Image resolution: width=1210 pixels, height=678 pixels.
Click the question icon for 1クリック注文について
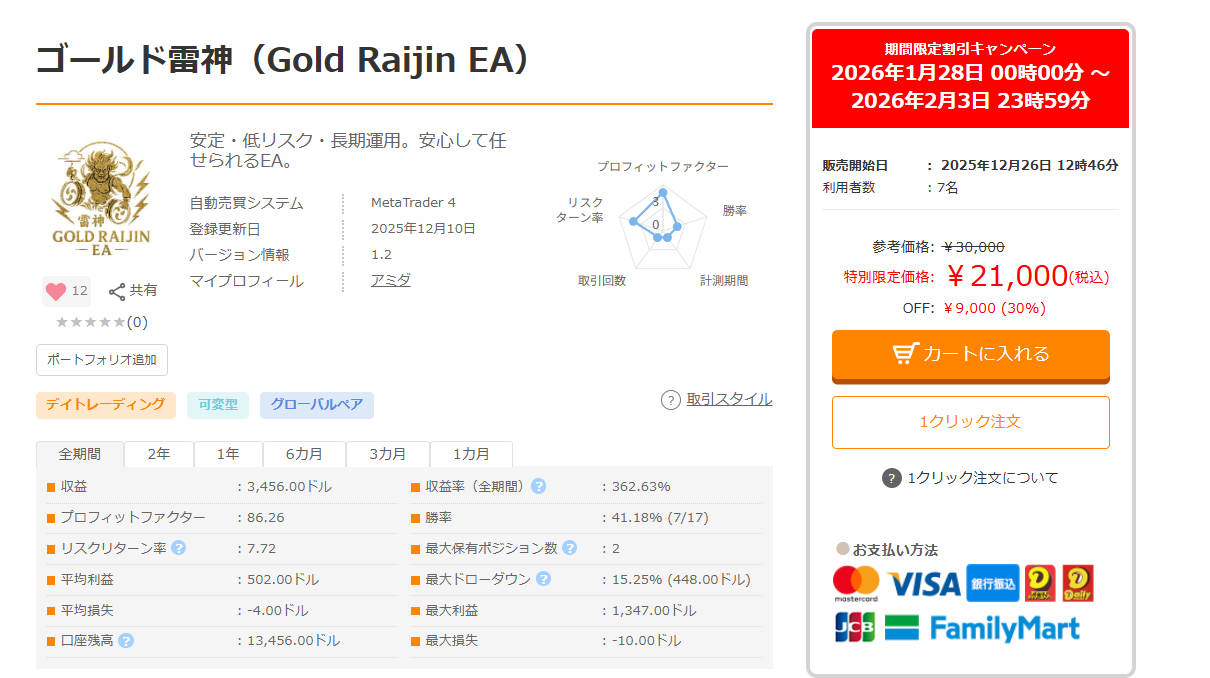pos(892,478)
